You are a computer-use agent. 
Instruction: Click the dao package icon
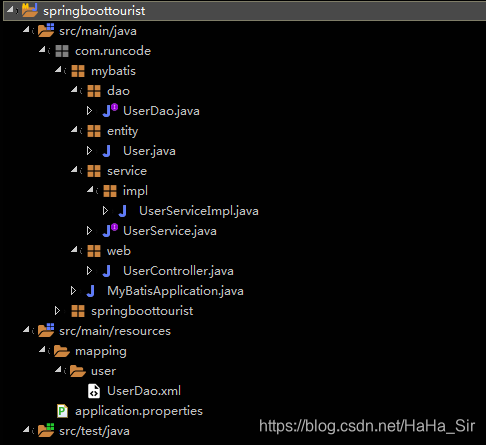94,91
